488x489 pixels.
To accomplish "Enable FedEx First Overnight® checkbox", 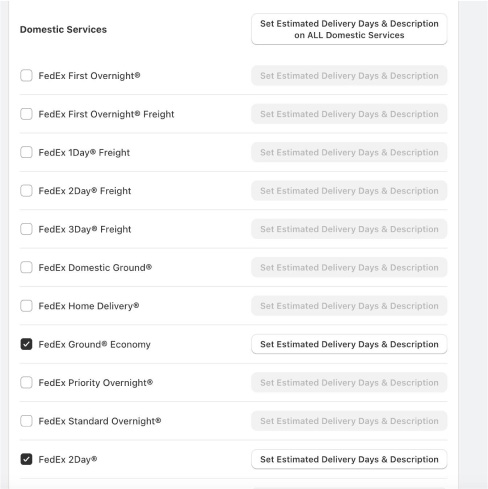I will (x=26, y=75).
